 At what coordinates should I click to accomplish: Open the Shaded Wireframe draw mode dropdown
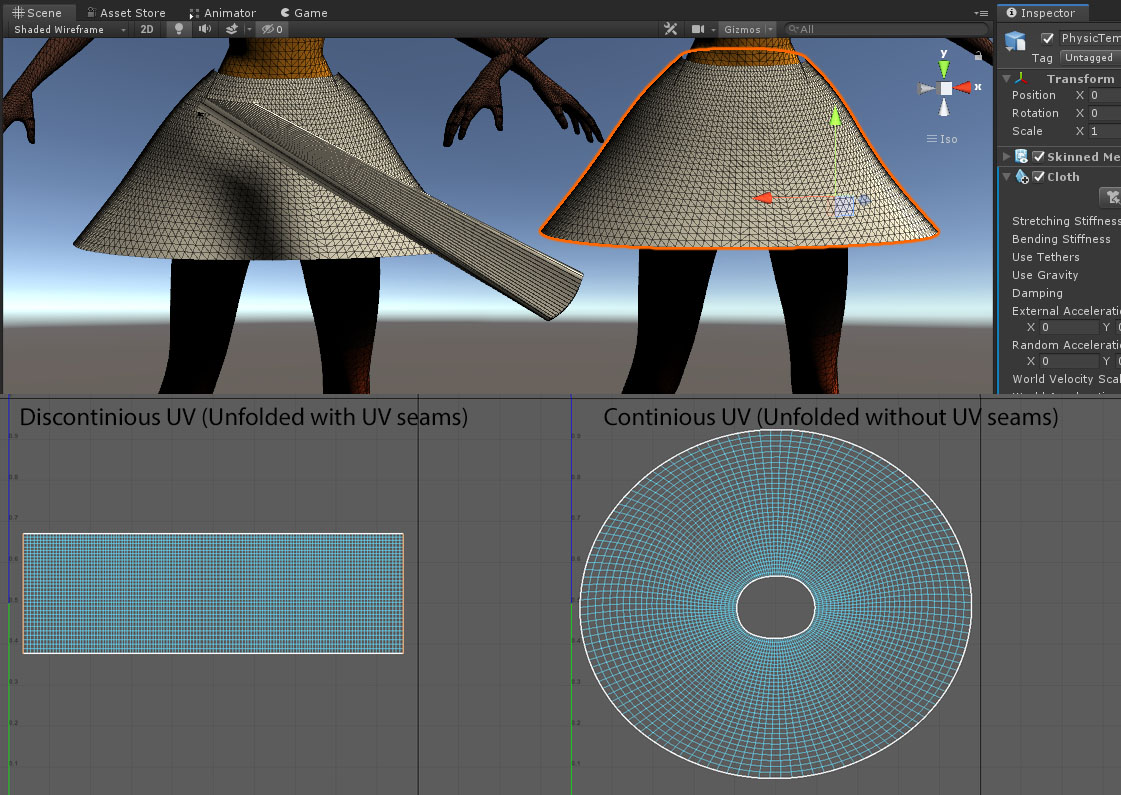63,29
